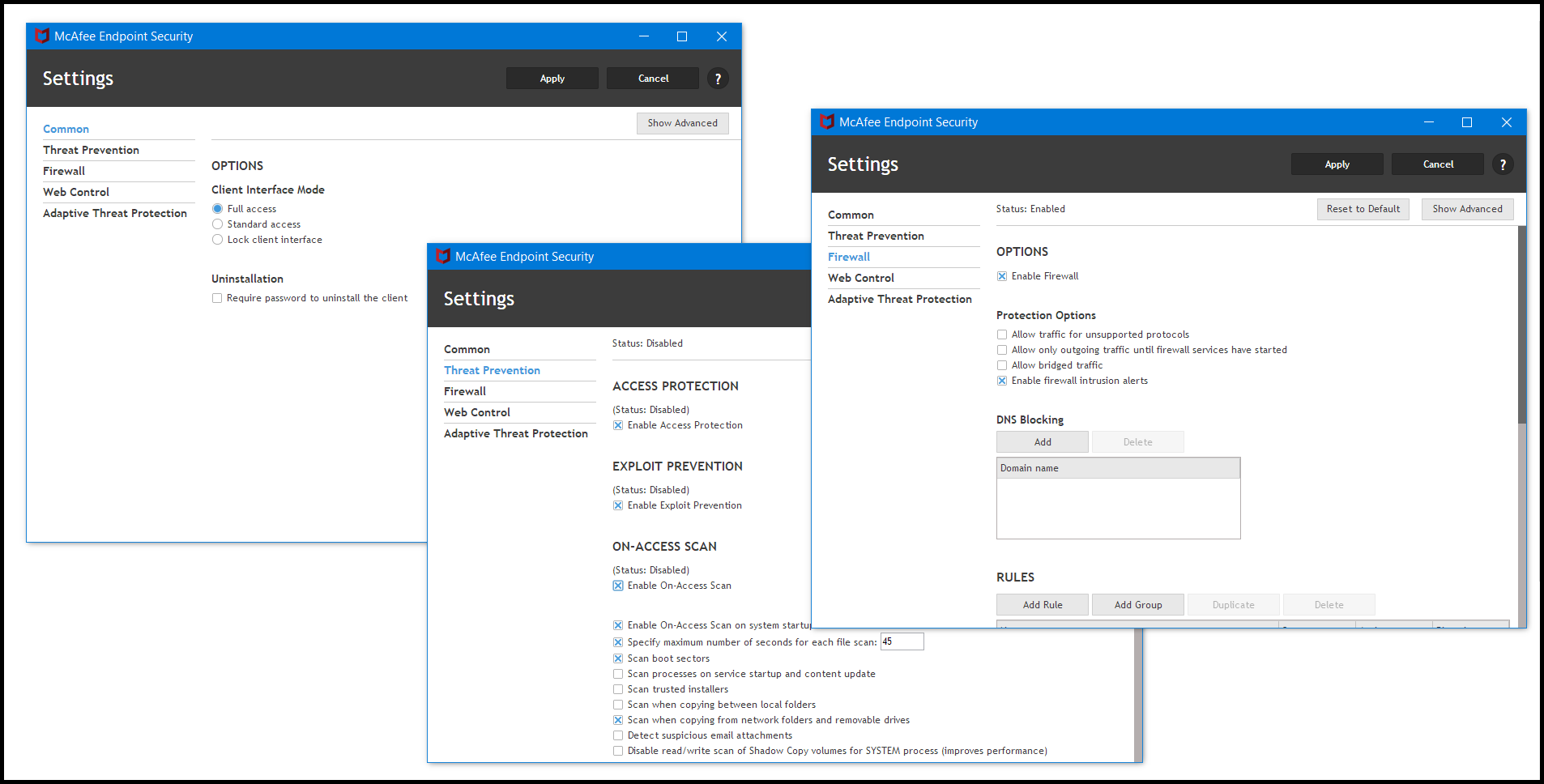Check Scan when copying between local folders

coord(618,705)
